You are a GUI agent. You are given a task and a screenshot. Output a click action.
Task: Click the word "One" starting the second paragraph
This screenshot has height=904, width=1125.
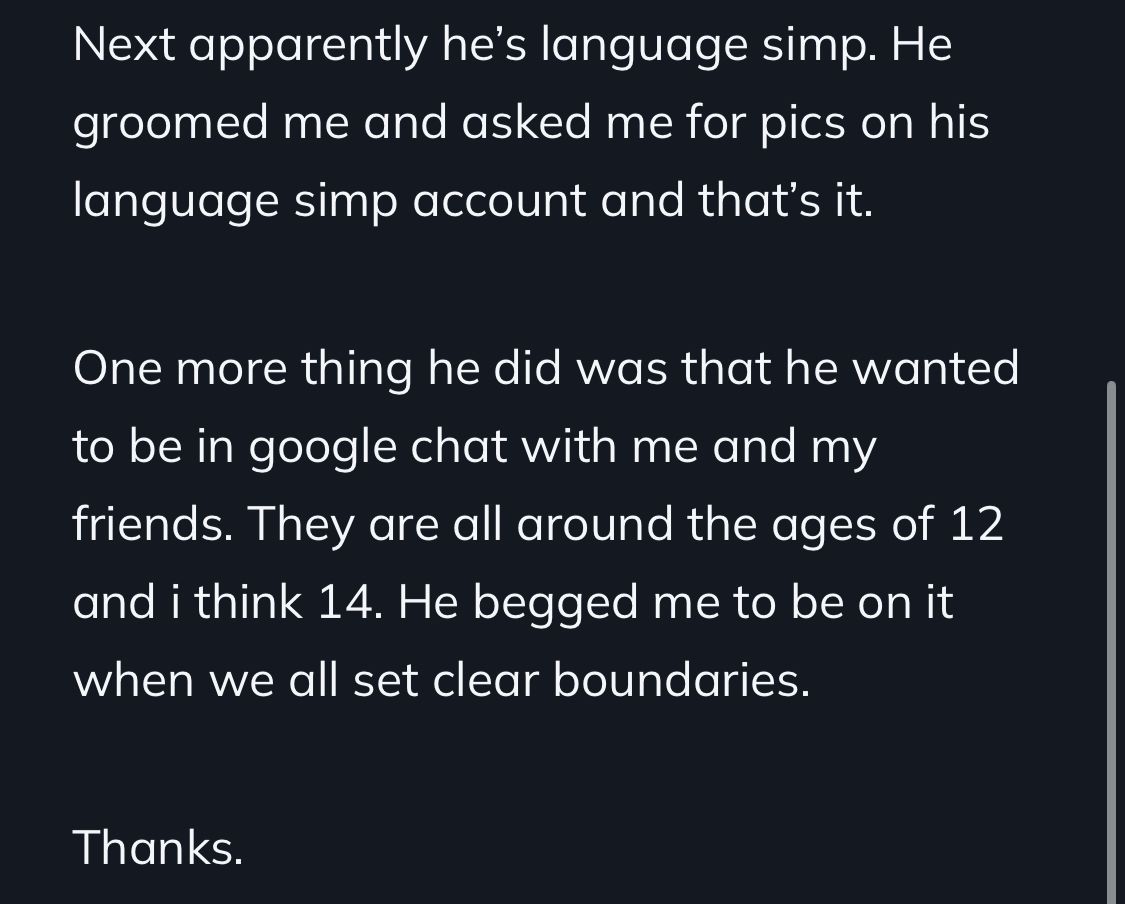click(118, 368)
